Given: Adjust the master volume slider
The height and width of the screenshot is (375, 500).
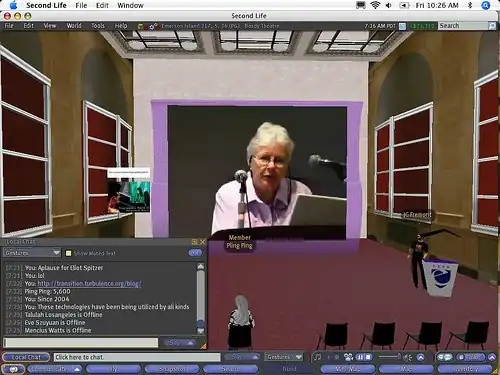Looking at the screenshot, I should click(390, 357).
